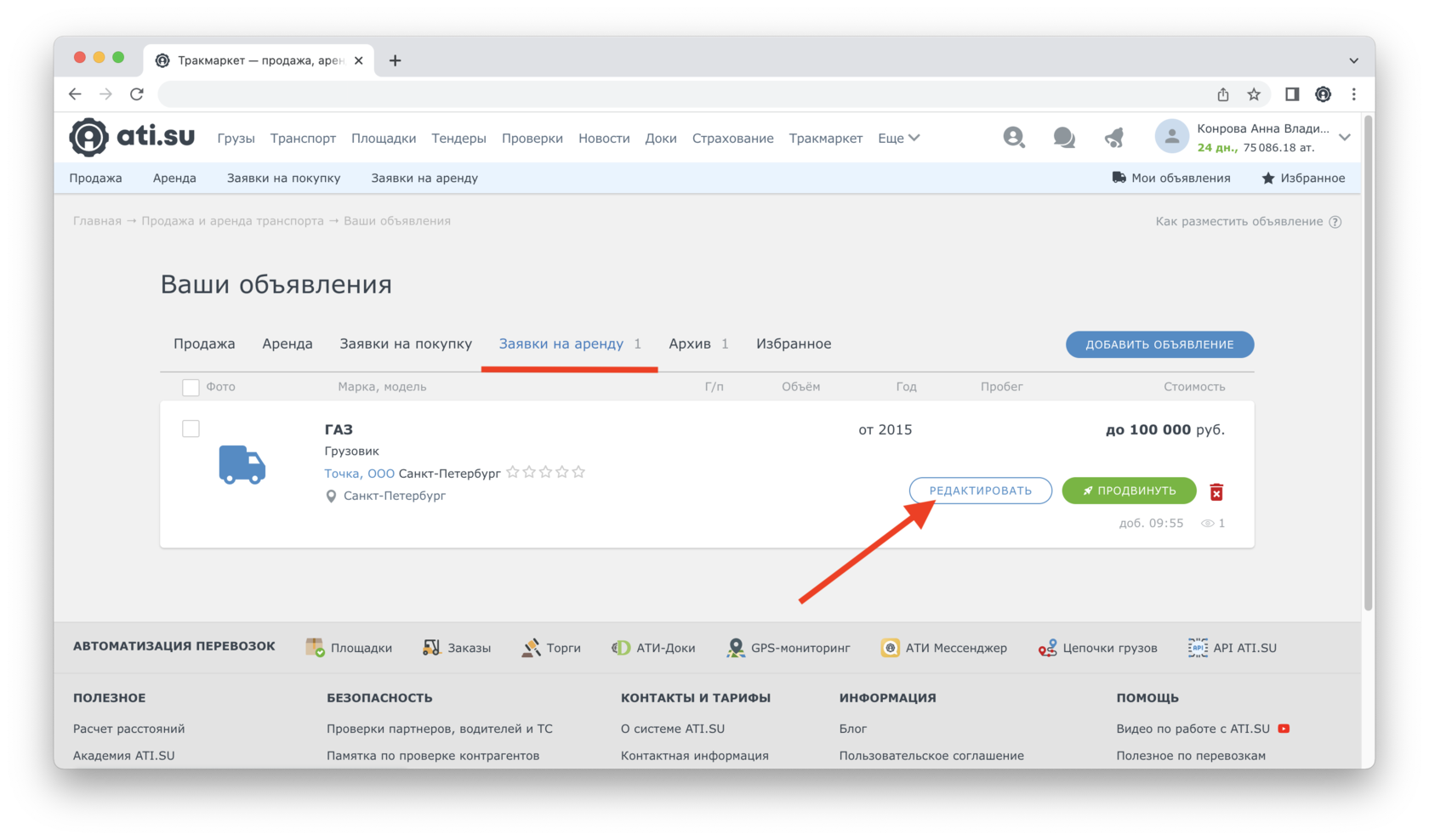1429x840 pixels.
Task: Open Расчет расстояний footer link
Action: [x=128, y=729]
